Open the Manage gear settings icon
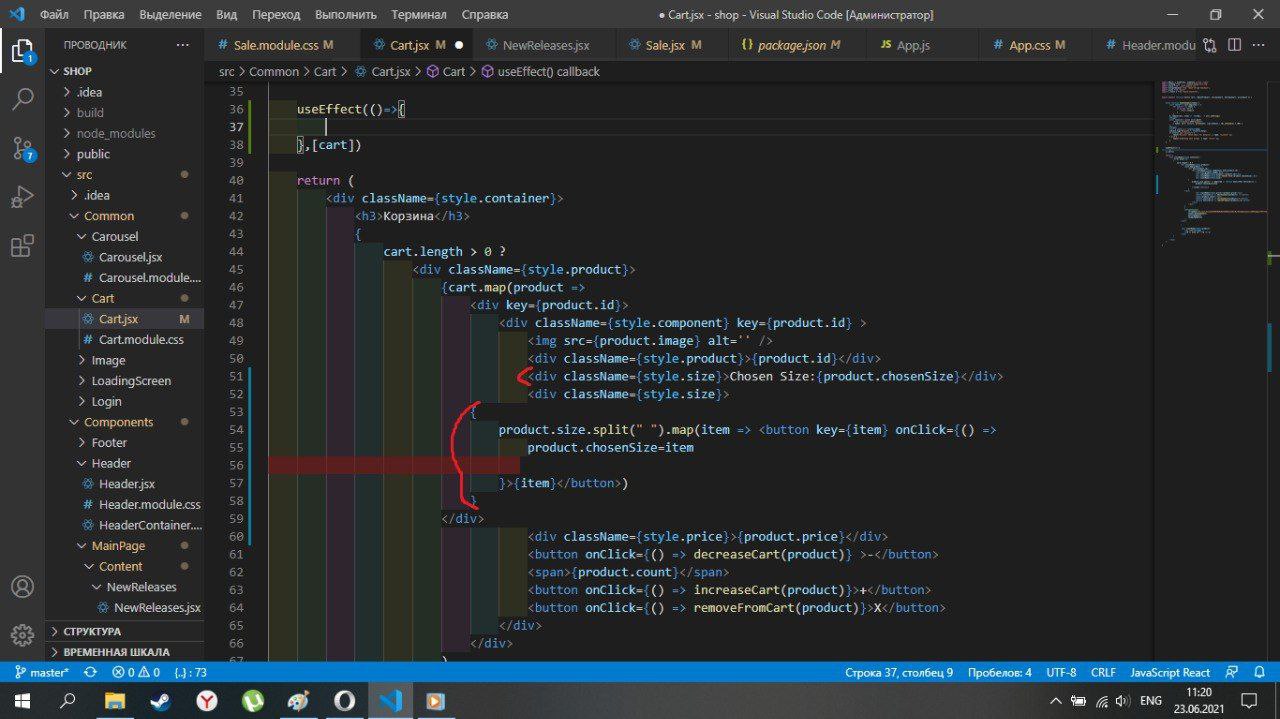1280x719 pixels. [22, 635]
